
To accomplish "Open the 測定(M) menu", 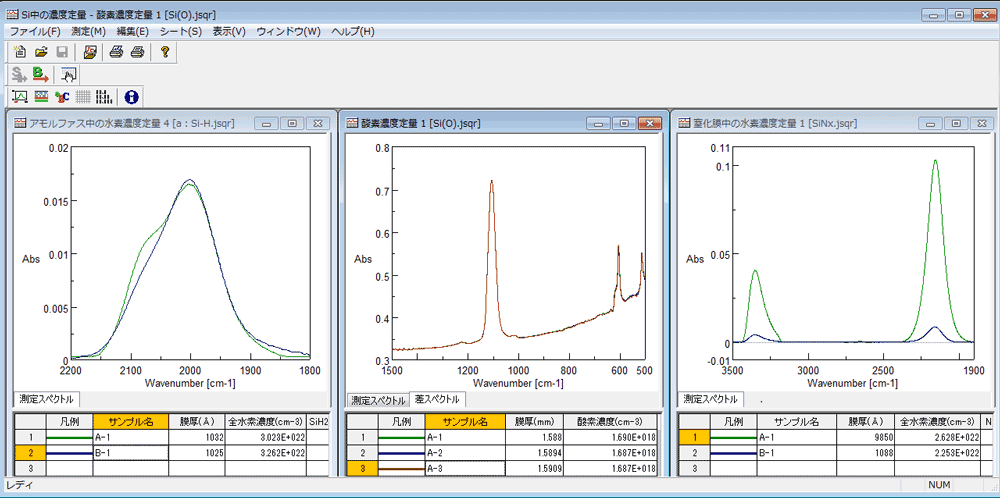I will [x=88, y=31].
